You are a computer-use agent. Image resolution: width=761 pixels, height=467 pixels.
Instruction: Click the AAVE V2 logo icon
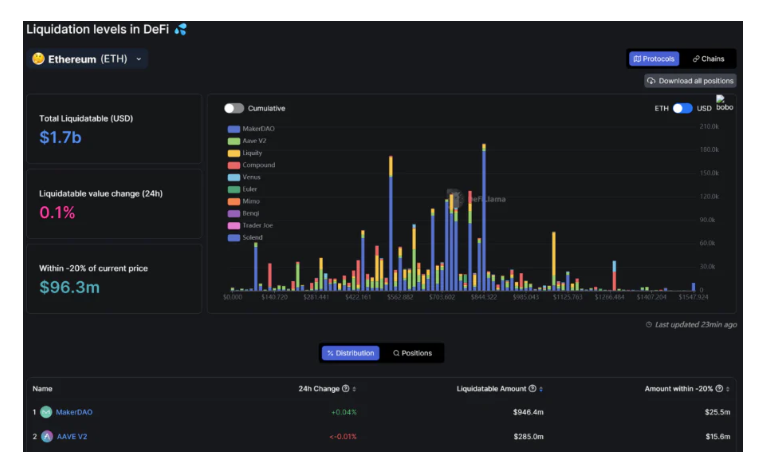tap(47, 436)
